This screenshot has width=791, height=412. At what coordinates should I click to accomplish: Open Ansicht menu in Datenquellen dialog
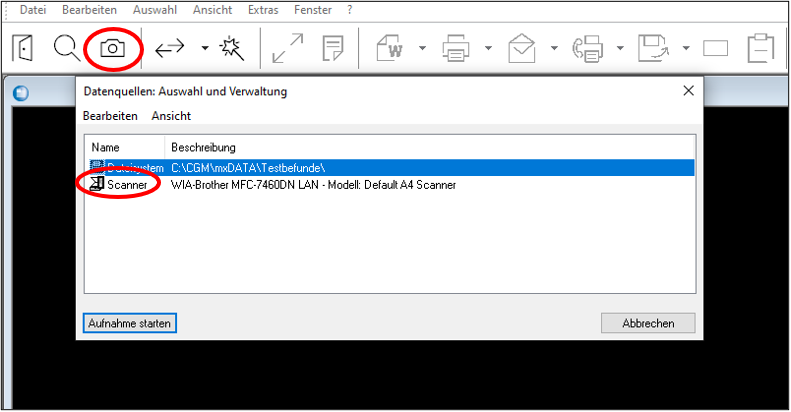tap(171, 116)
